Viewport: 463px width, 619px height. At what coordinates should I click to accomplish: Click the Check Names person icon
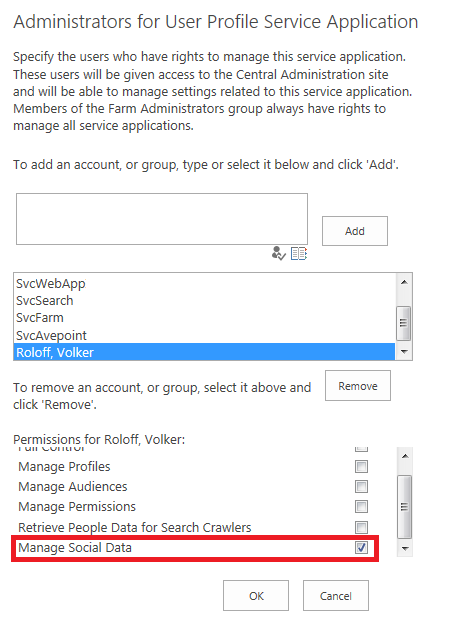pyautogui.click(x=279, y=253)
